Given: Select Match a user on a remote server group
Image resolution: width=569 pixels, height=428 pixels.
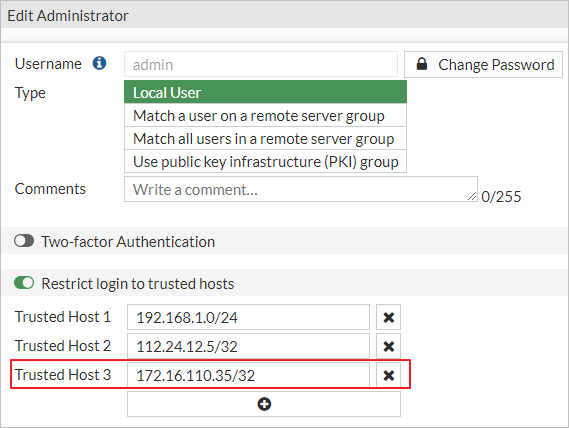Looking at the screenshot, I should (x=265, y=115).
